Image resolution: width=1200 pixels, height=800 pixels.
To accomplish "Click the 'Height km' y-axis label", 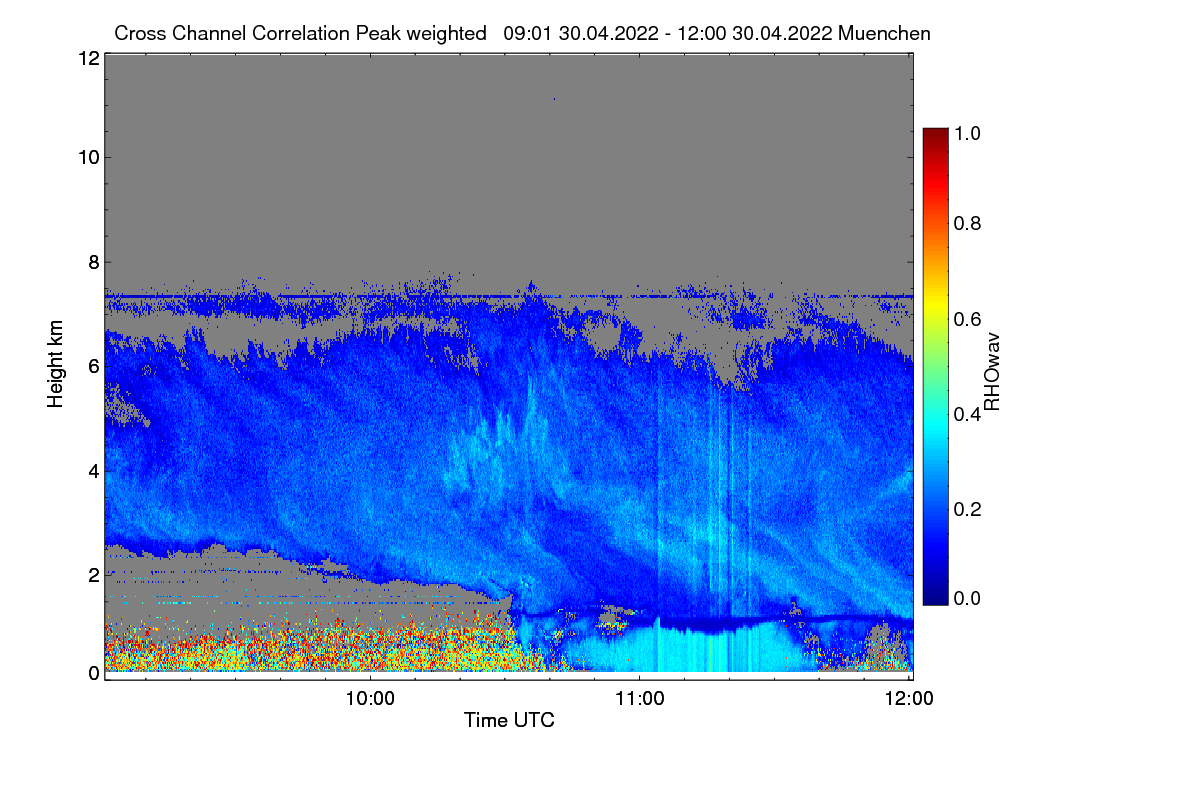I will [x=55, y=365].
